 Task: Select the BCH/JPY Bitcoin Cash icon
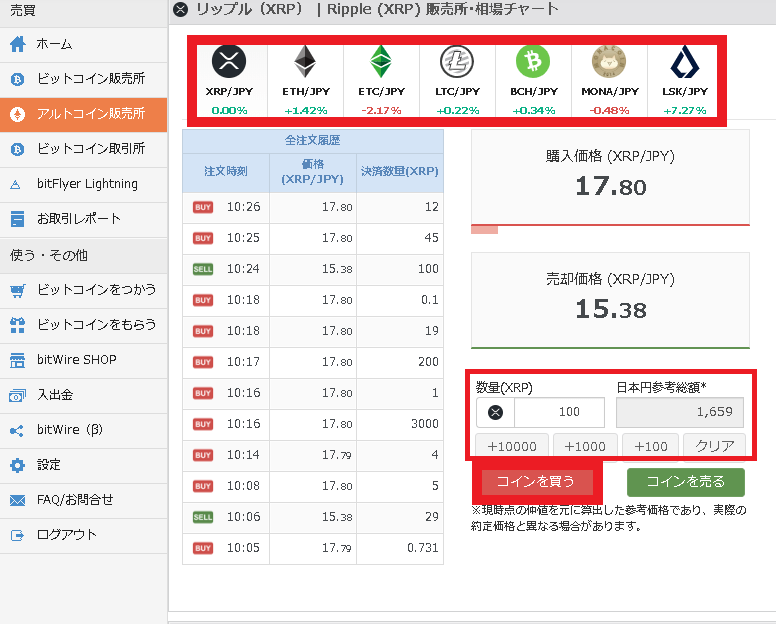click(533, 61)
